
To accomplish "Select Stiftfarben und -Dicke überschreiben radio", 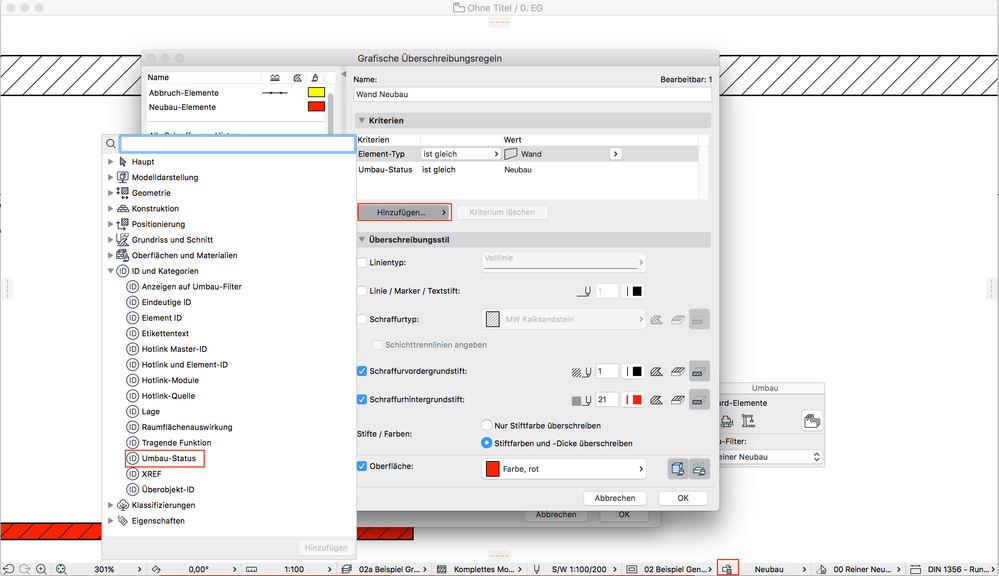I will (x=487, y=443).
